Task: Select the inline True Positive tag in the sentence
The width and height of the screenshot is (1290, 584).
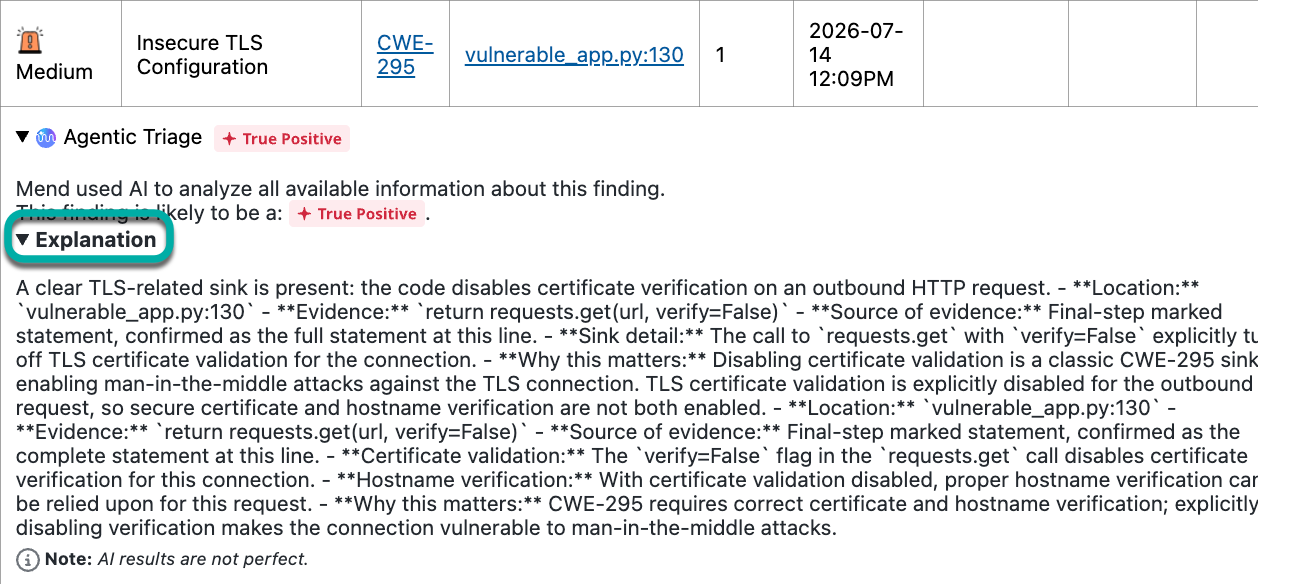Action: [x=357, y=214]
